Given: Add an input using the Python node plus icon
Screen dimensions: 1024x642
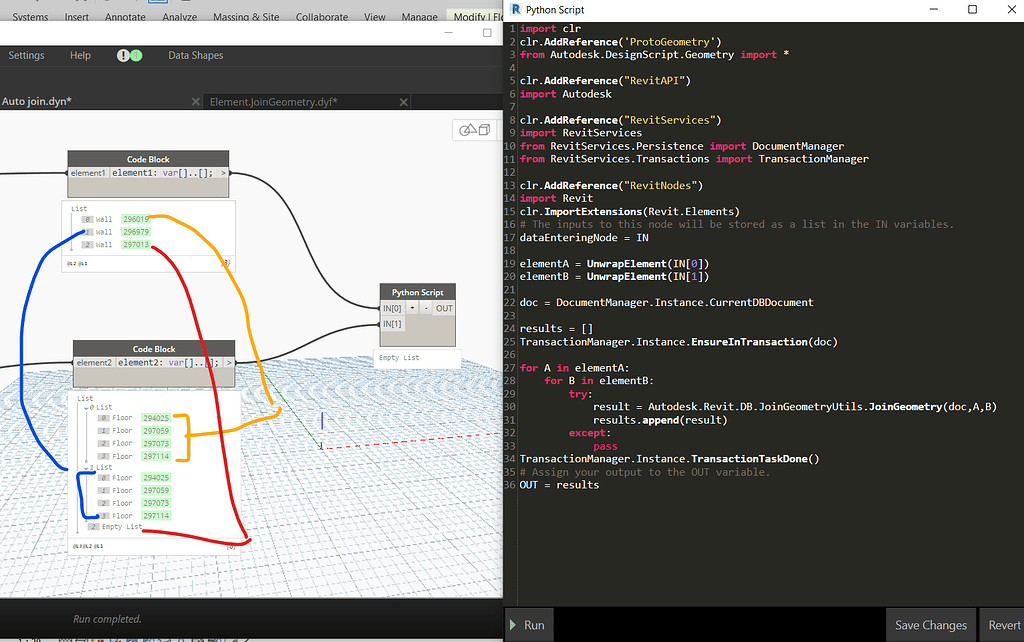Looking at the screenshot, I should [x=412, y=308].
